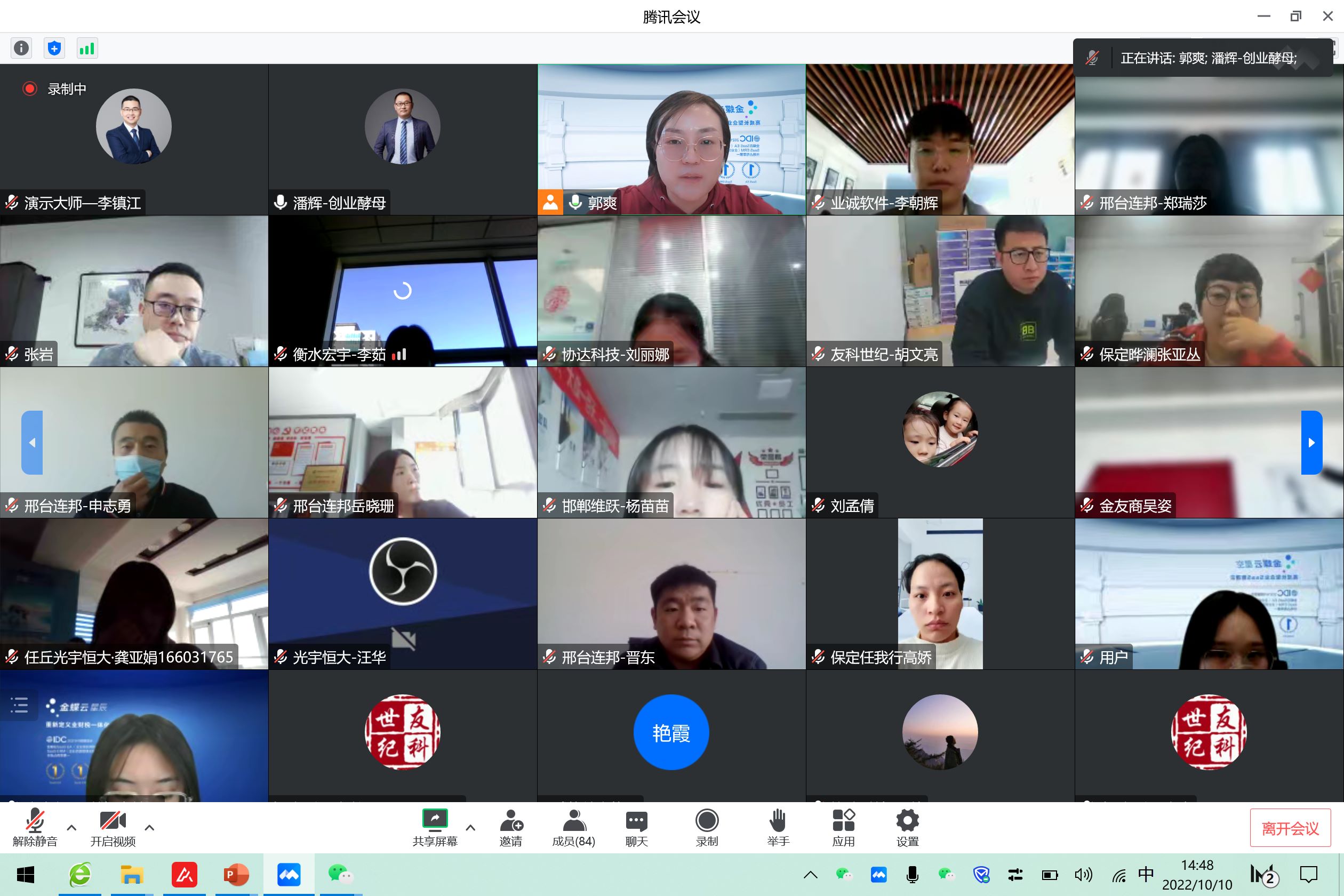Click microphone tray icon
The height and width of the screenshot is (896, 1344).
913,874
